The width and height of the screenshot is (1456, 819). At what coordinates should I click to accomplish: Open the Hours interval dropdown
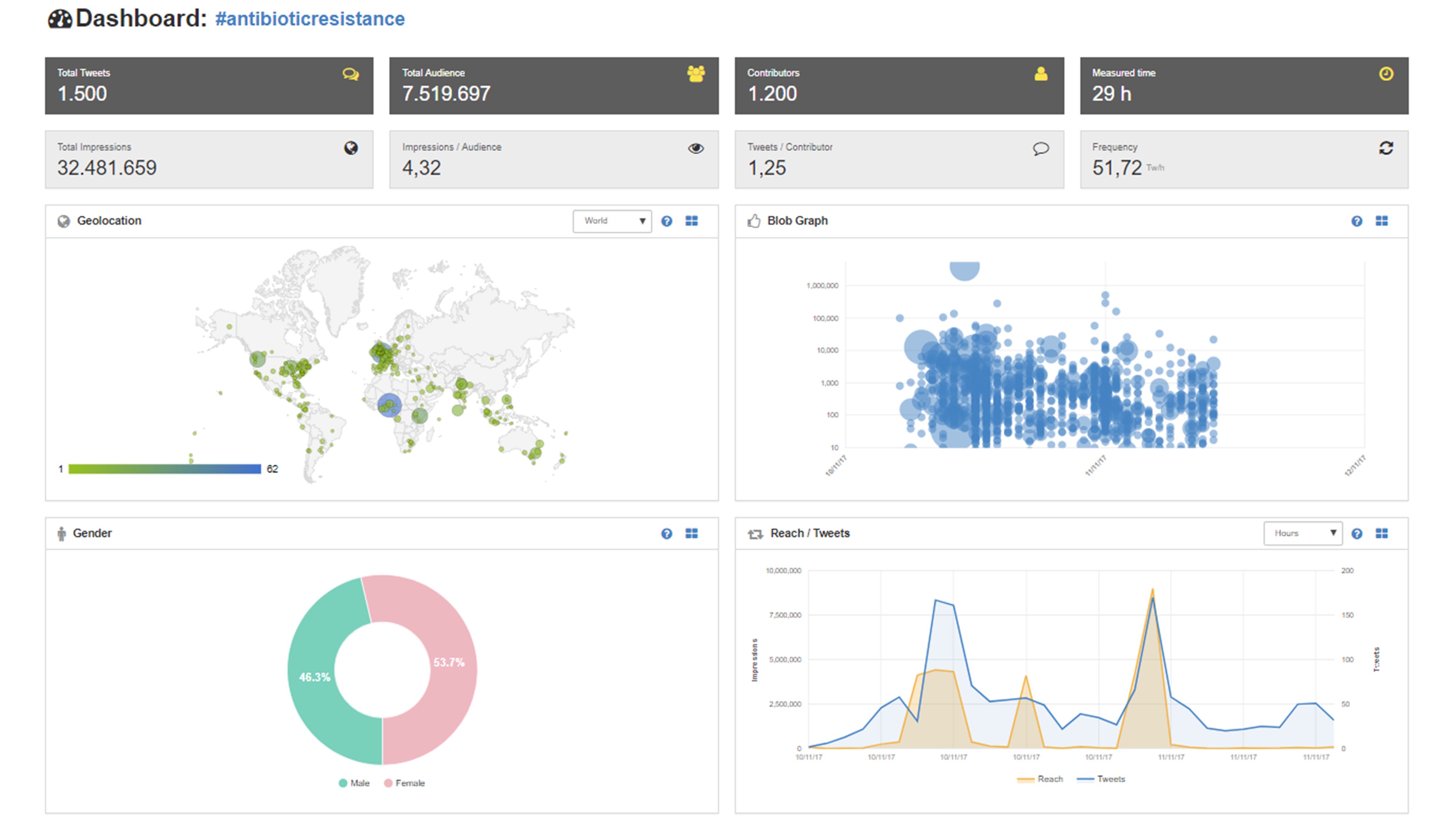(1302, 534)
